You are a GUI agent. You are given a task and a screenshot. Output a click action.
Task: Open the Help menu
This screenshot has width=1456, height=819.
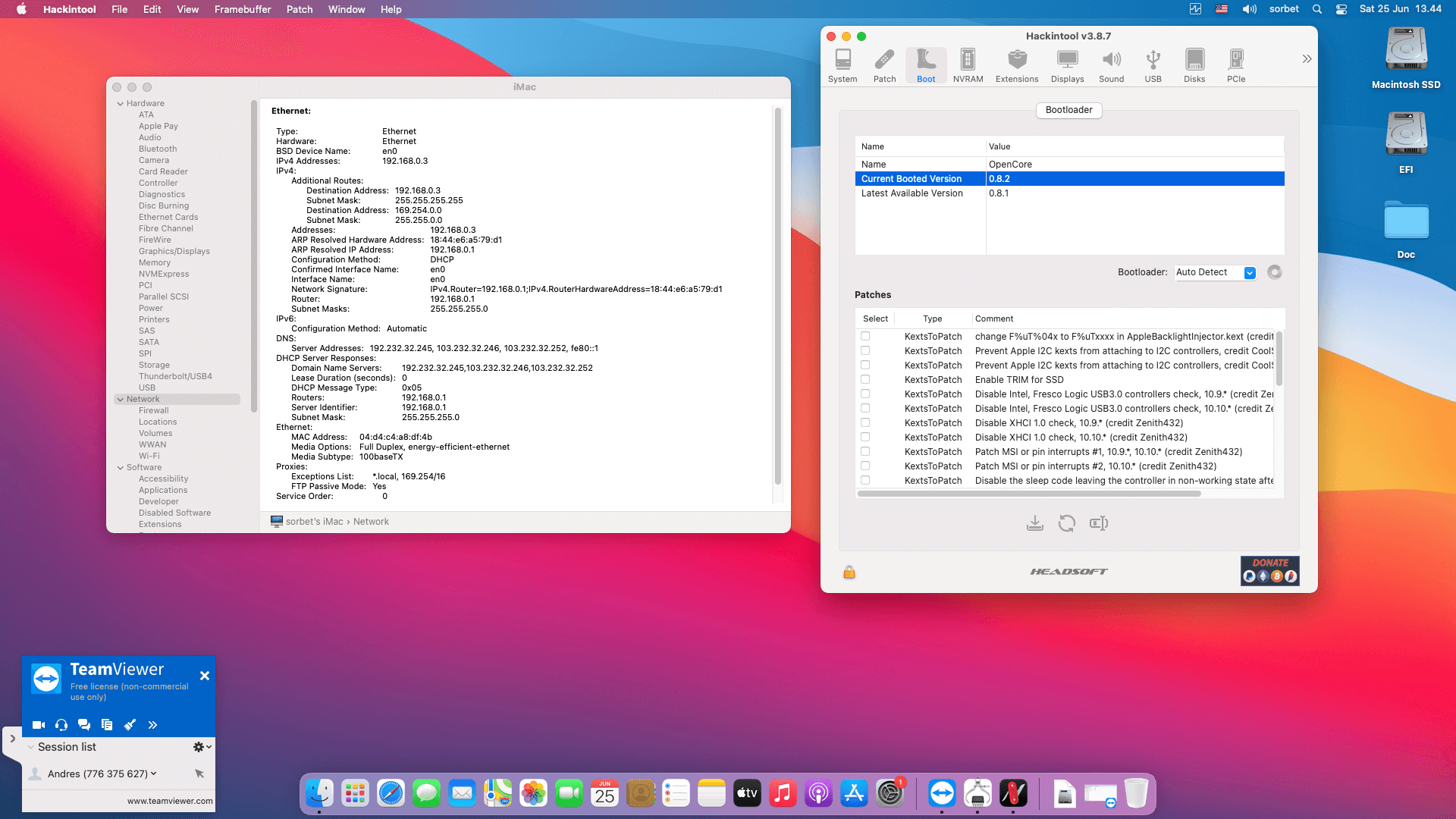click(391, 9)
